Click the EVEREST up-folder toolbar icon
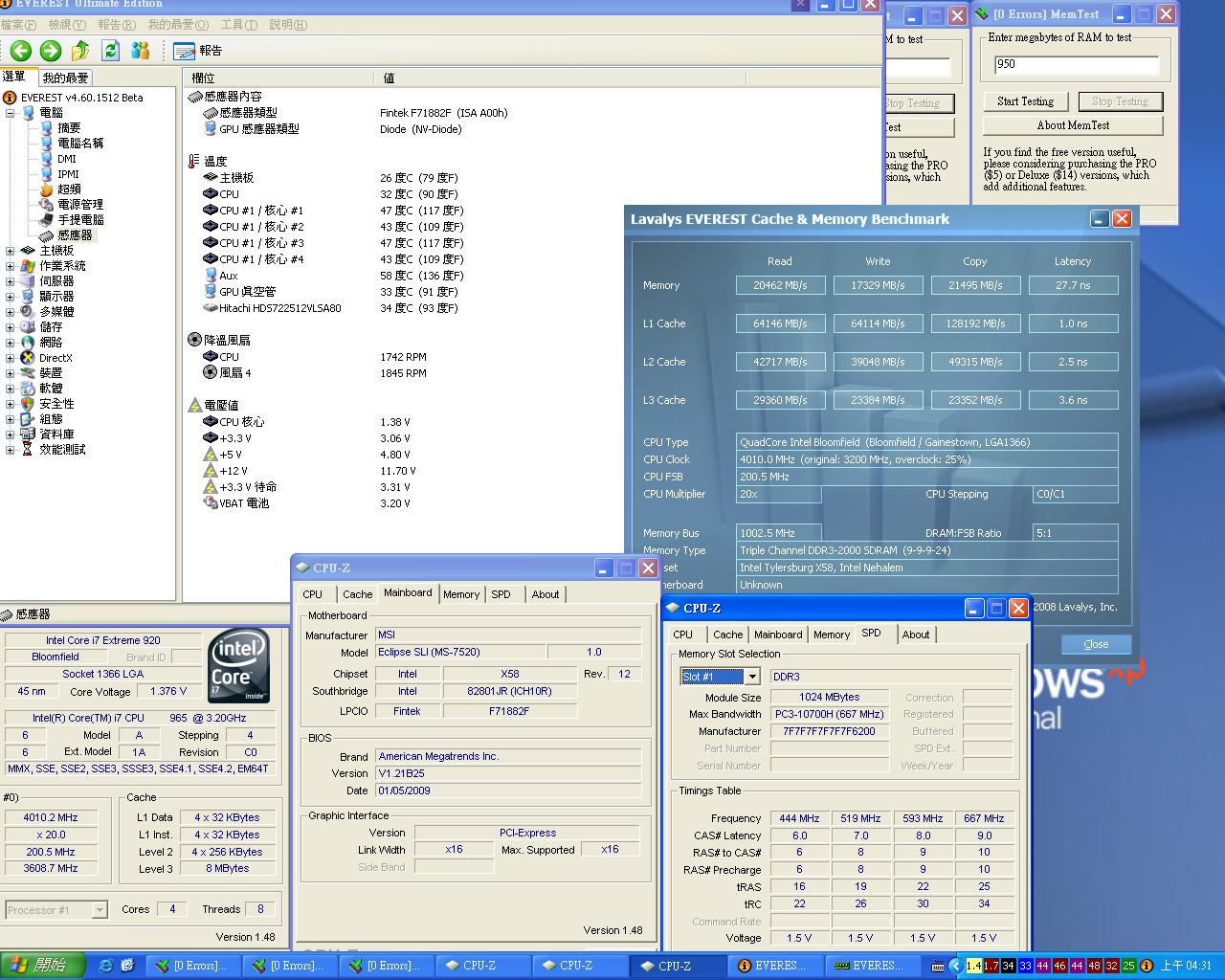This screenshot has height=980, width=1225. click(80, 51)
